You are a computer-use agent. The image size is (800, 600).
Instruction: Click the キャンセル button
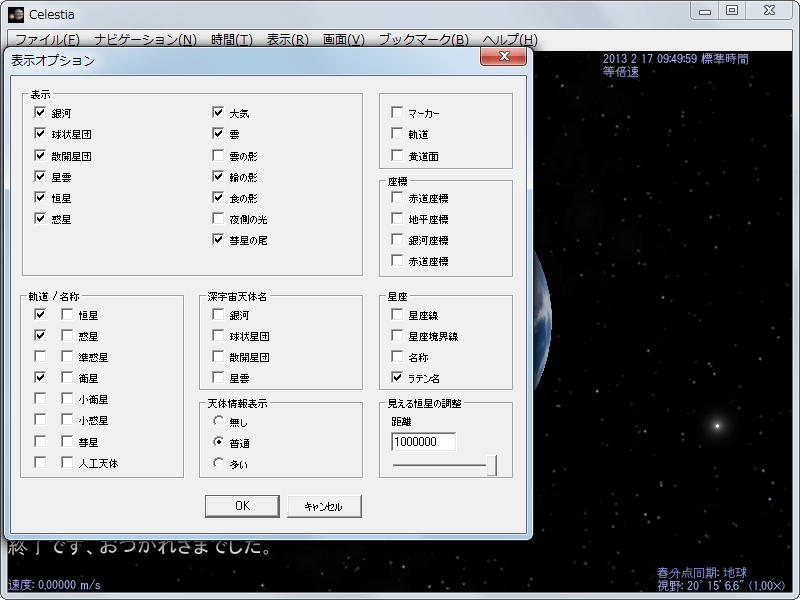click(323, 506)
